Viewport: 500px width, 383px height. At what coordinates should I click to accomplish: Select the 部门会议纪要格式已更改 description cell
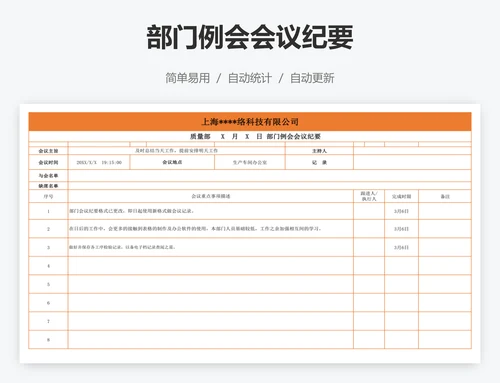click(211, 211)
